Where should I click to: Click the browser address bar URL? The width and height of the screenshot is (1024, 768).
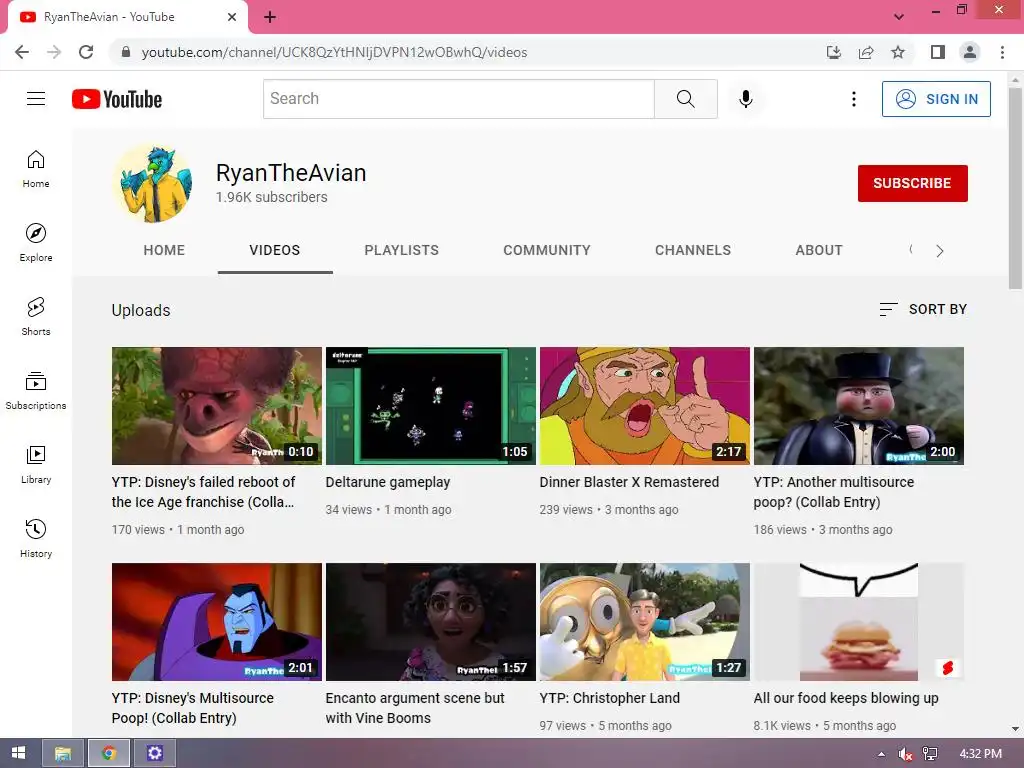[334, 52]
